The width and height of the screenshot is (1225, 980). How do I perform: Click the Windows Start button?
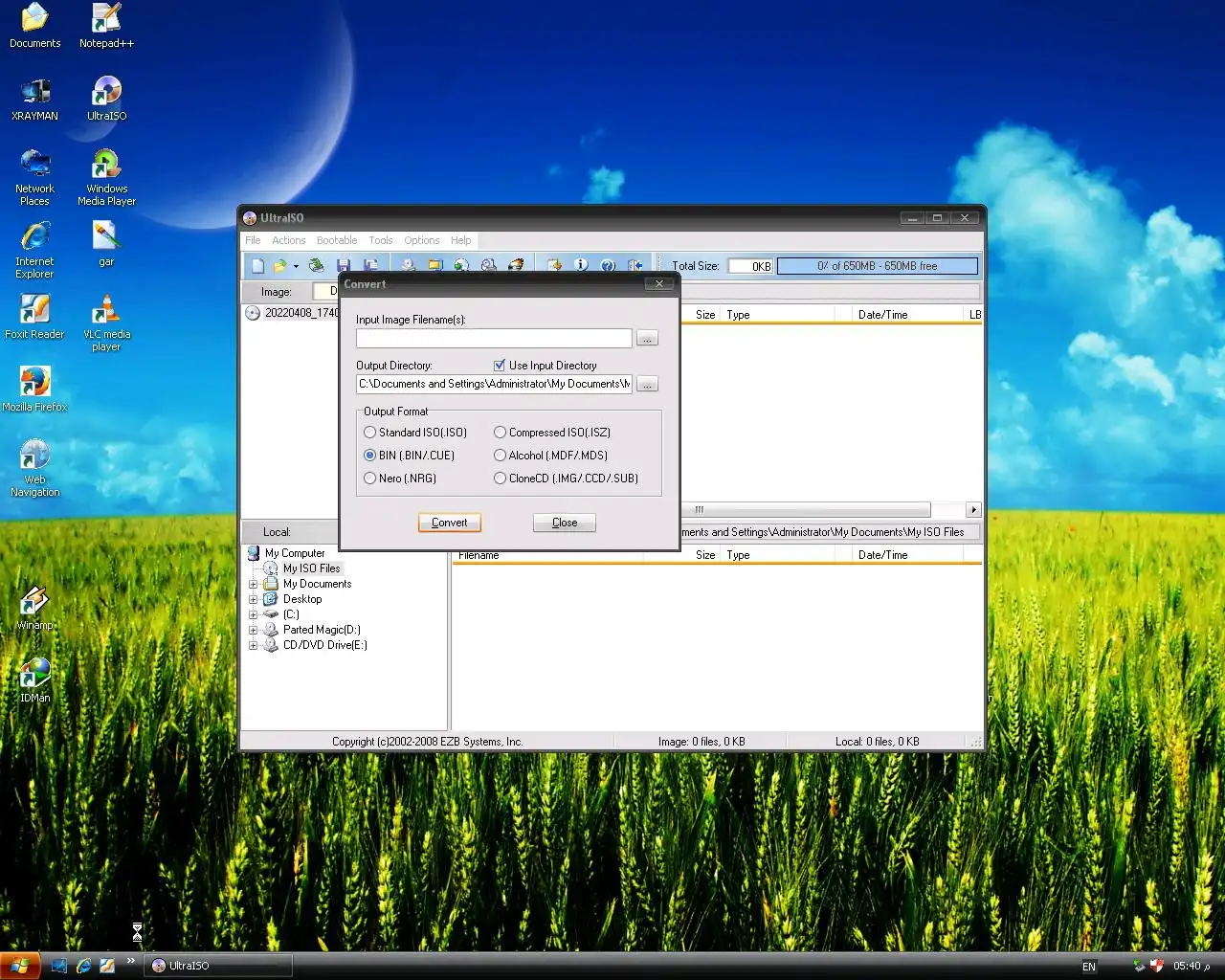20,966
